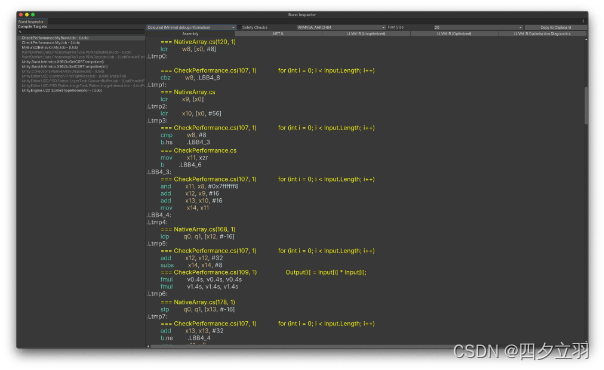
Task: Open the Coloured (Minimal debug information) dropdown
Action: coord(191,27)
